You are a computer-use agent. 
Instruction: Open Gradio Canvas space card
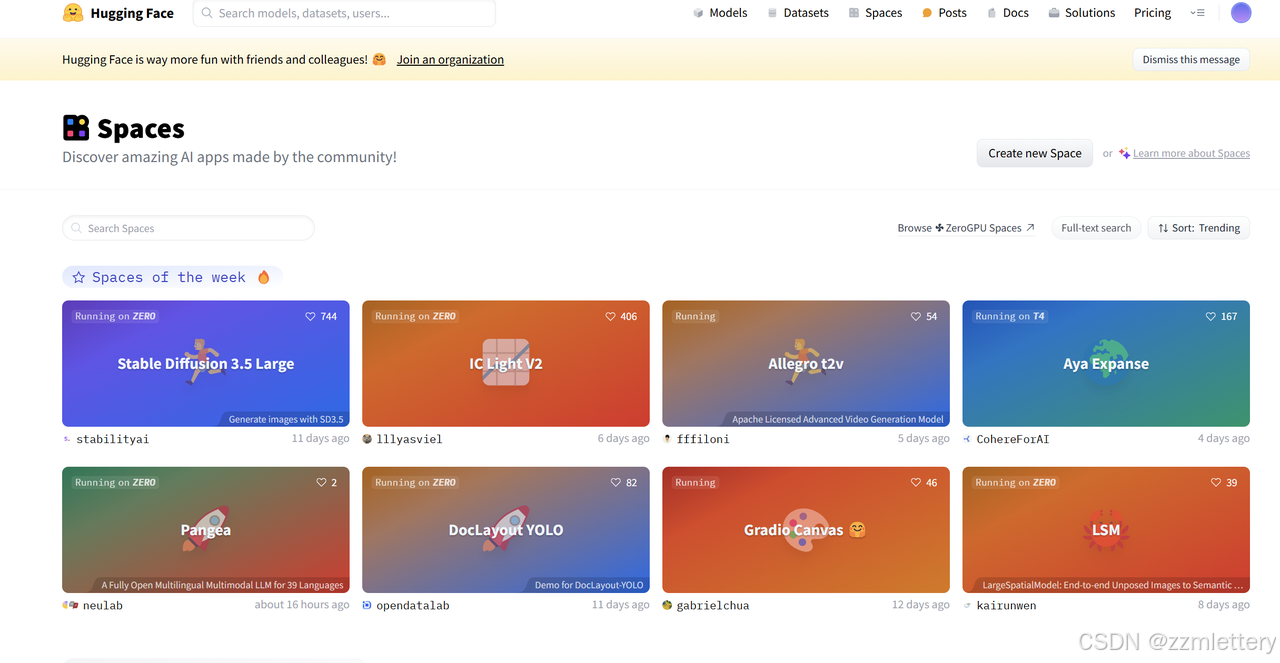[x=806, y=530]
